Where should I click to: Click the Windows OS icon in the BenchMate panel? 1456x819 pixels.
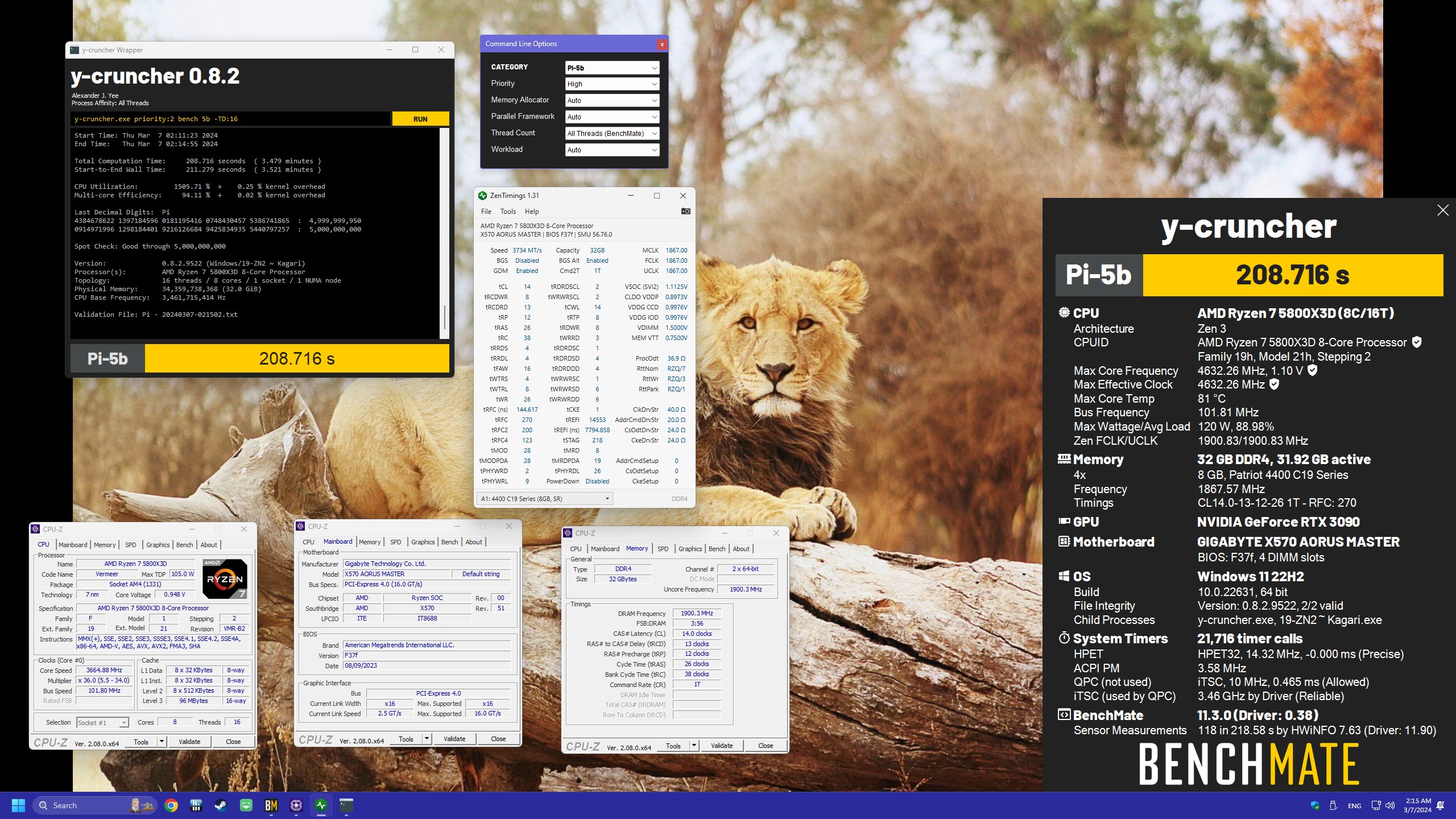[1064, 576]
